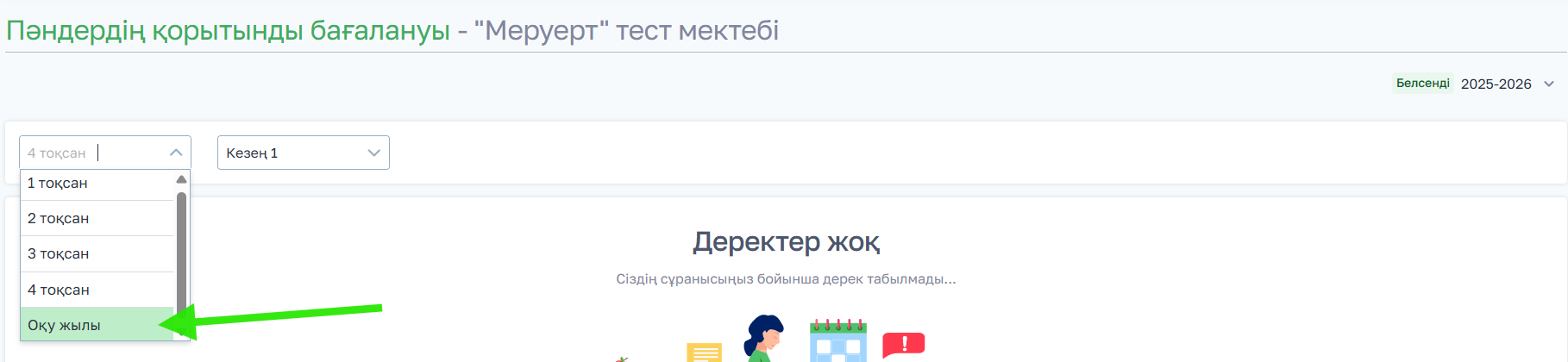Screen dimensions: 1568x362
Task: Choose the "2 тоқсан" option
Action: click(x=97, y=219)
